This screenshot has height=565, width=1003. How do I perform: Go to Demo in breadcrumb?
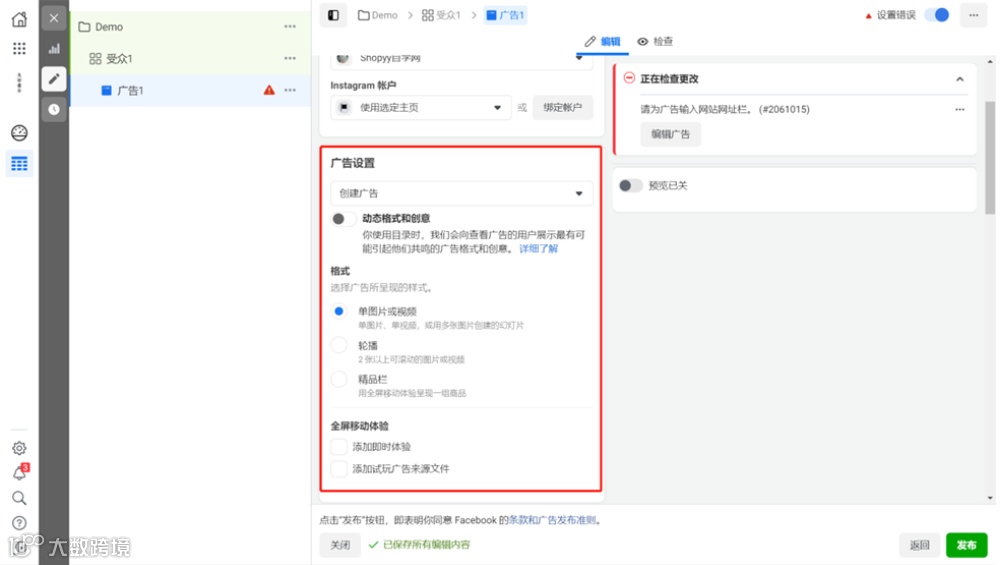(x=377, y=15)
